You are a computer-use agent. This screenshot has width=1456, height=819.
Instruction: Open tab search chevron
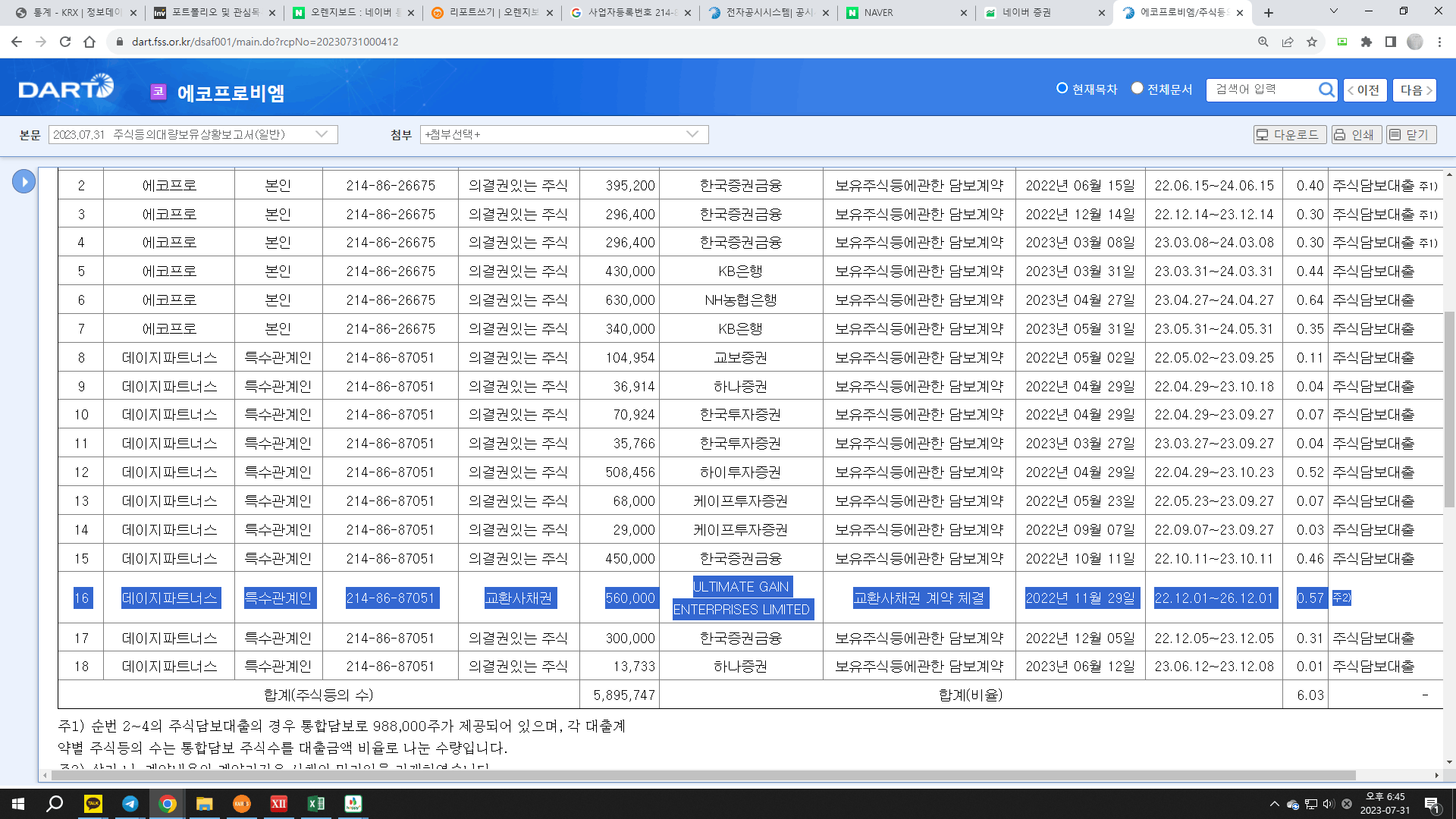(x=1334, y=11)
